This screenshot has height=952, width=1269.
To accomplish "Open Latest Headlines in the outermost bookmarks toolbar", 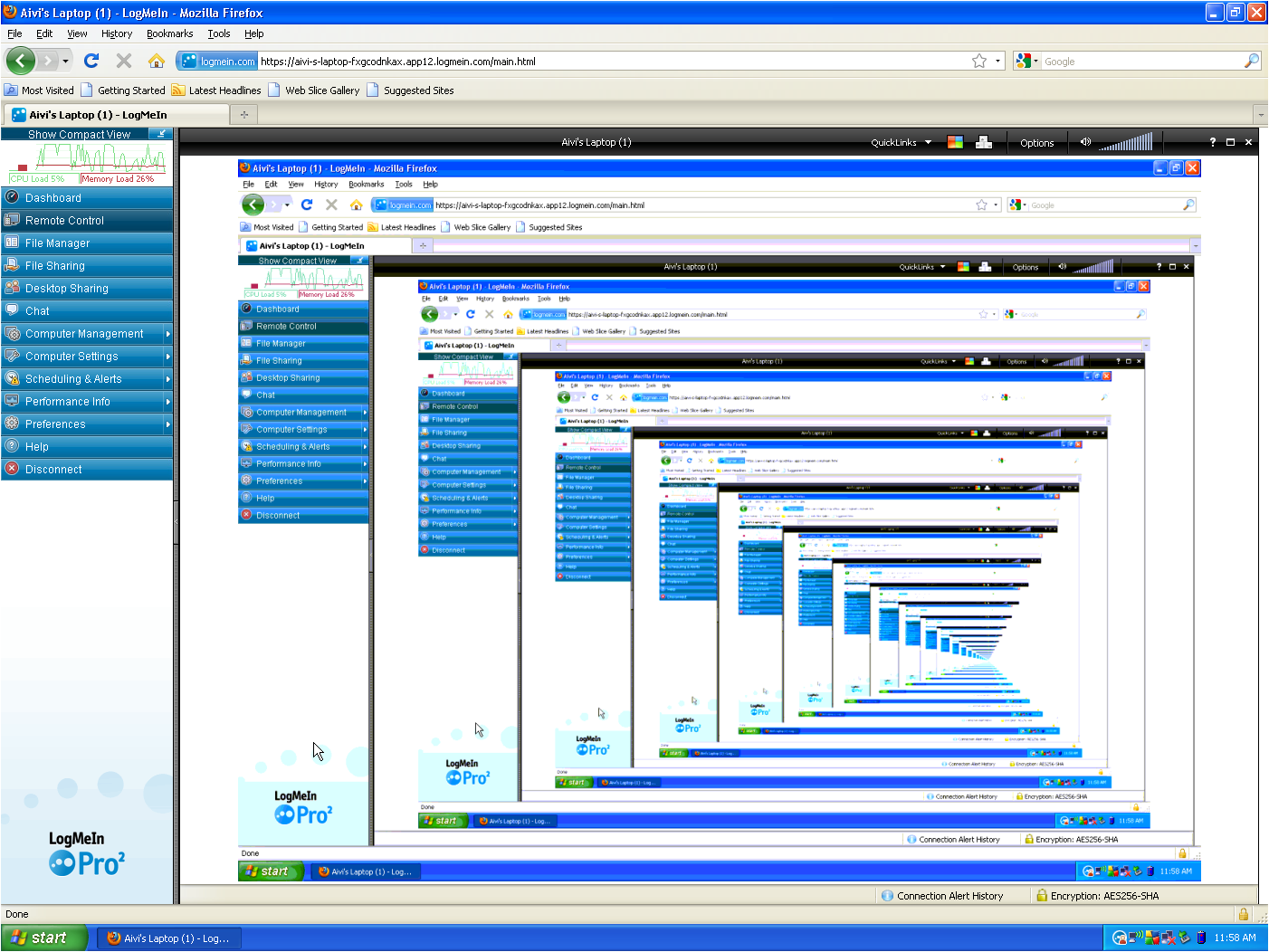I will (216, 90).
